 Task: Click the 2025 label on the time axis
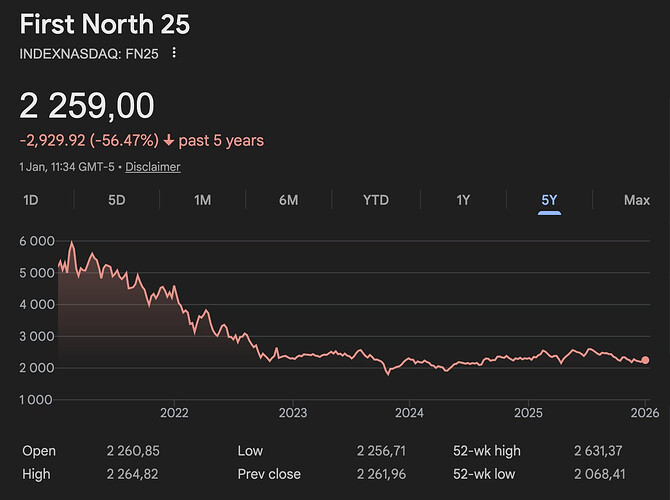[x=528, y=412]
